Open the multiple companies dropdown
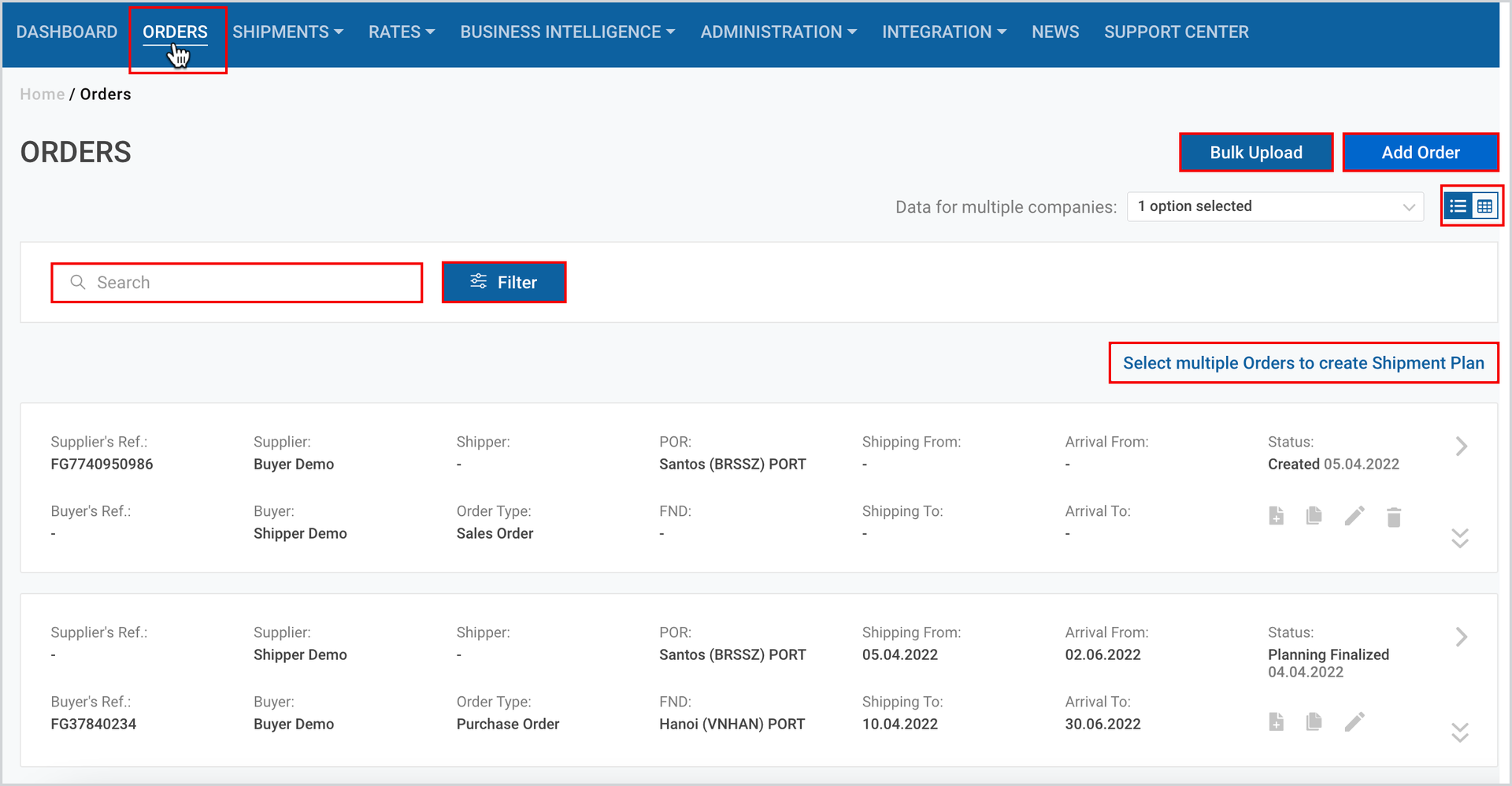This screenshot has height=786, width=1512. 1275,206
